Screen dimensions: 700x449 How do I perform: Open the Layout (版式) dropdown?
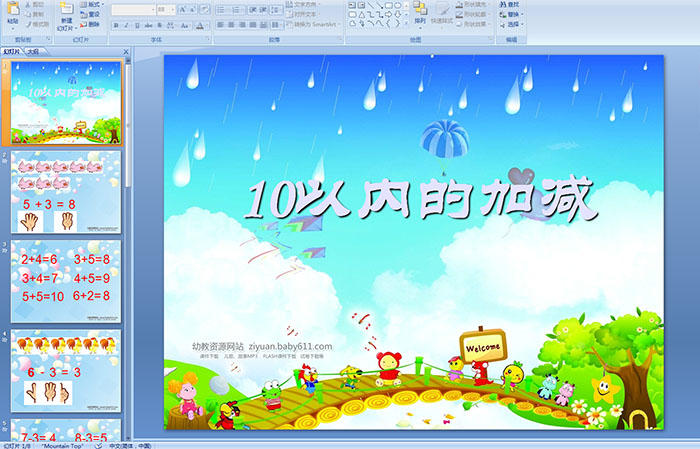point(92,4)
